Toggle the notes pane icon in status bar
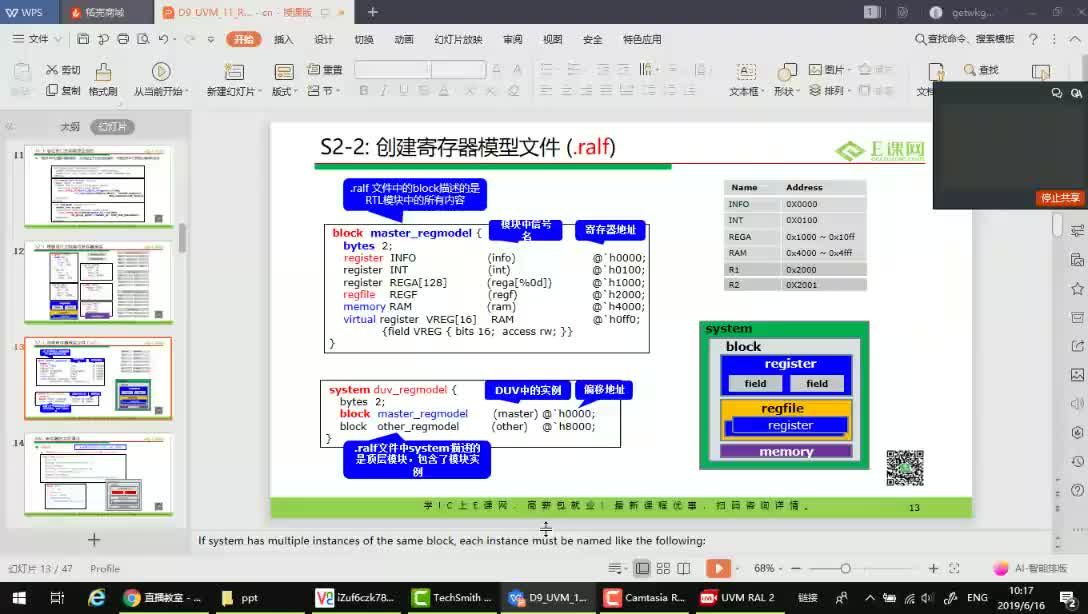The width and height of the screenshot is (1088, 614). coord(615,568)
